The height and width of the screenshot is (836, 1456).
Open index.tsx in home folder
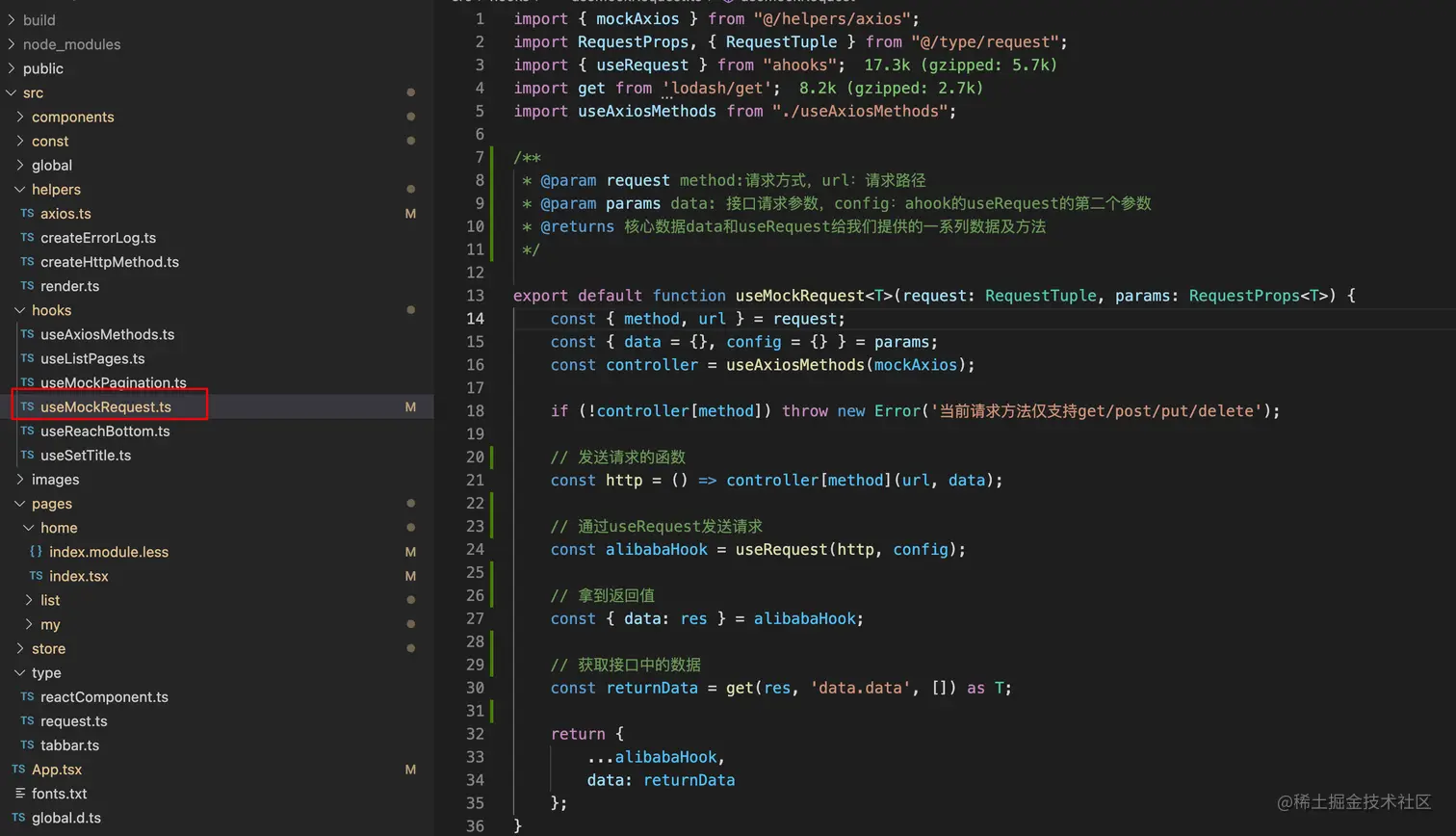tap(79, 576)
